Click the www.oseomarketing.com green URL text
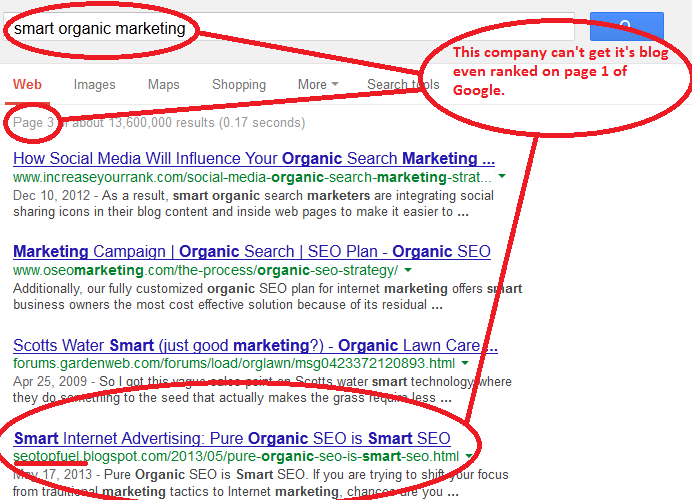This screenshot has height=500, width=692. [x=206, y=270]
